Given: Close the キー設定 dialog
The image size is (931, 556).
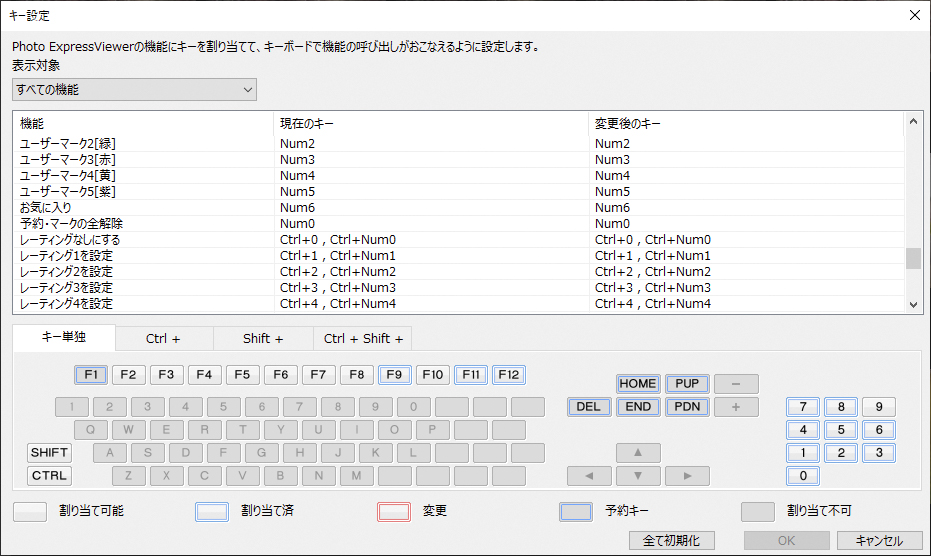Looking at the screenshot, I should tap(915, 15).
